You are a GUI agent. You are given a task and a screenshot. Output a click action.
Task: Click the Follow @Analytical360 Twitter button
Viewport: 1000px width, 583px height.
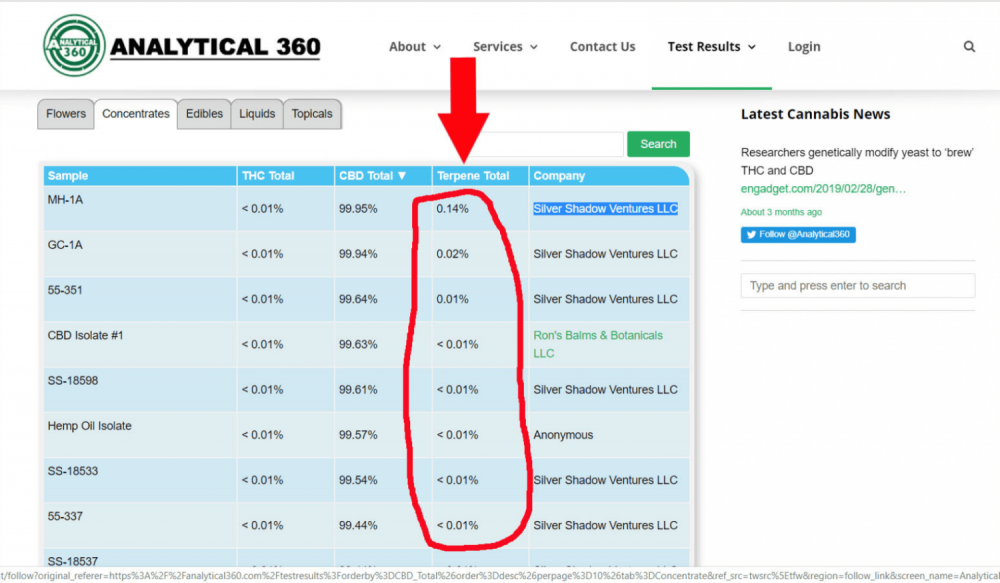tap(798, 234)
